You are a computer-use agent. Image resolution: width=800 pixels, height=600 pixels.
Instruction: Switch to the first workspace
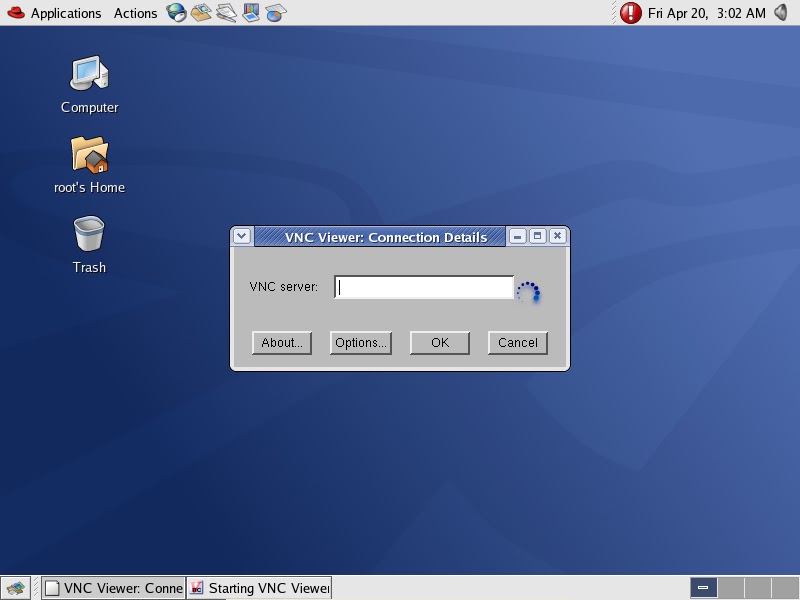click(704, 588)
